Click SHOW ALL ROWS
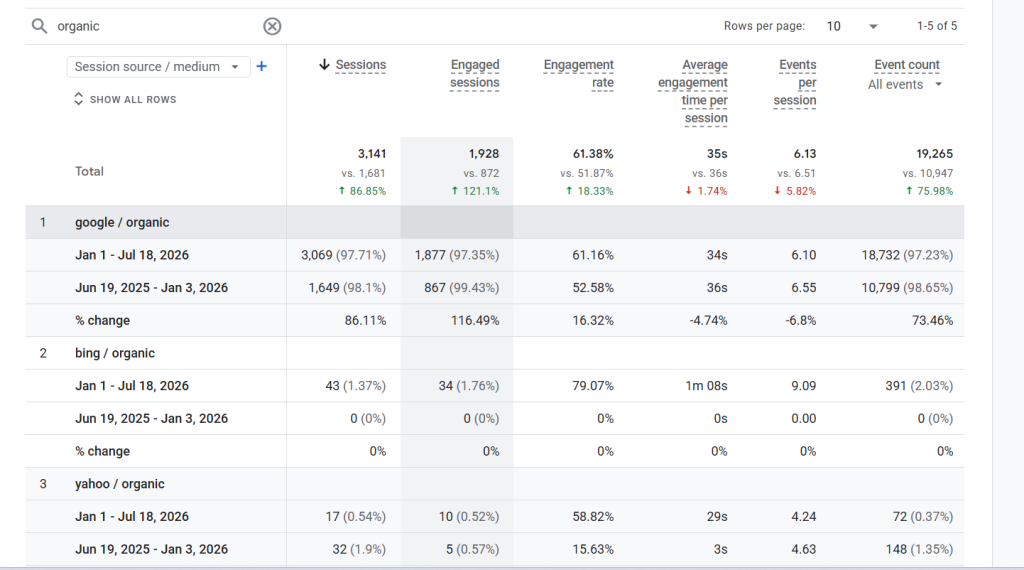The width and height of the screenshot is (1024, 570). click(125, 99)
